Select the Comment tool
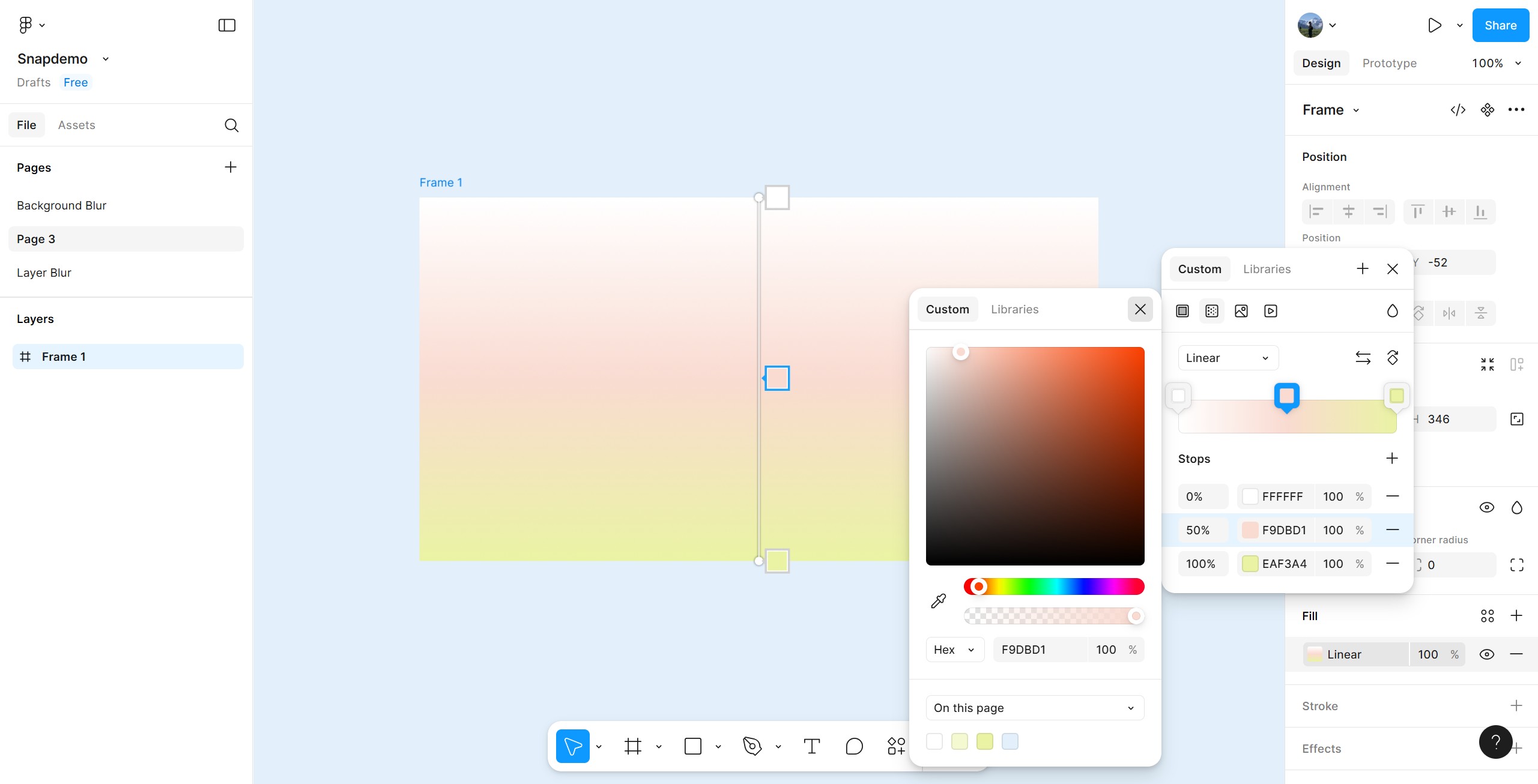1538x784 pixels. [854, 746]
